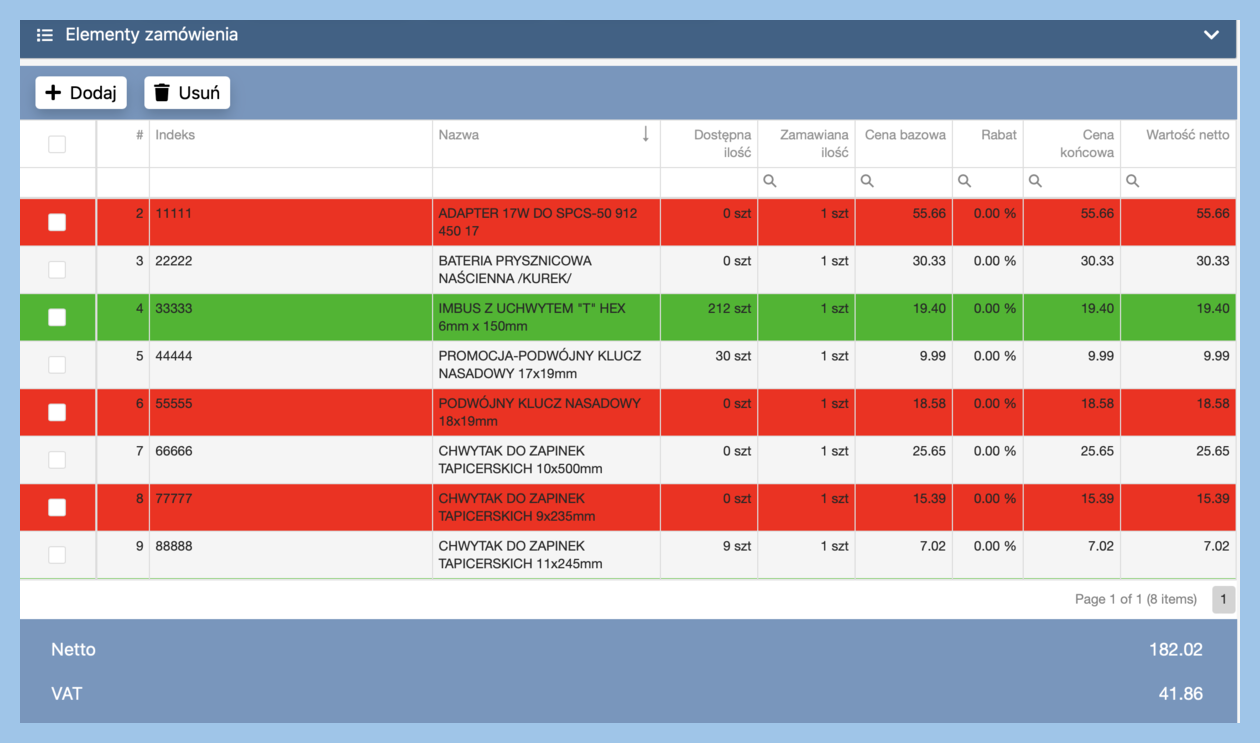Click the sort arrow in Nazwa column

(x=645, y=135)
